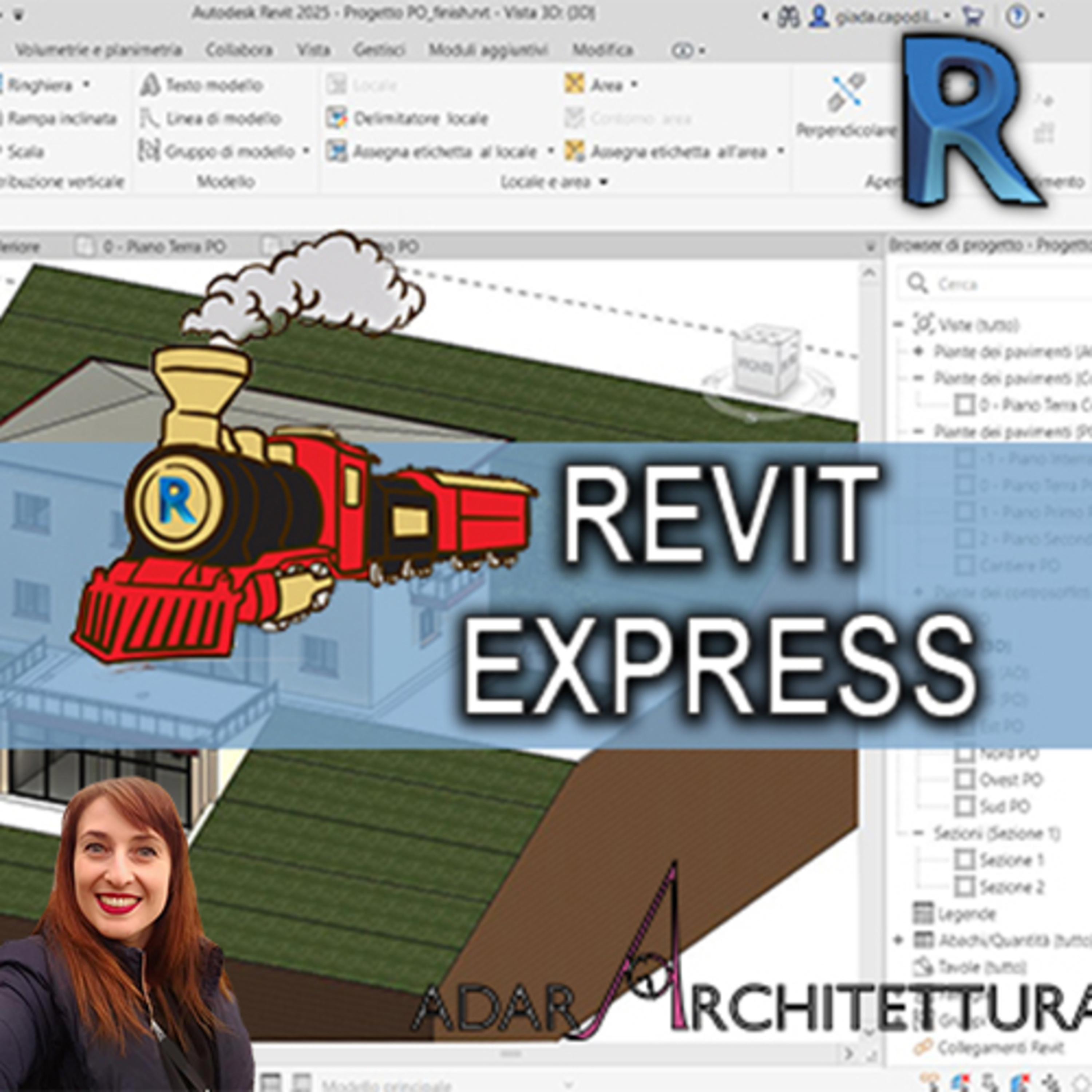Open the Volumetrie e planimetria tab
Image resolution: width=1092 pixels, height=1092 pixels.
click(98, 50)
